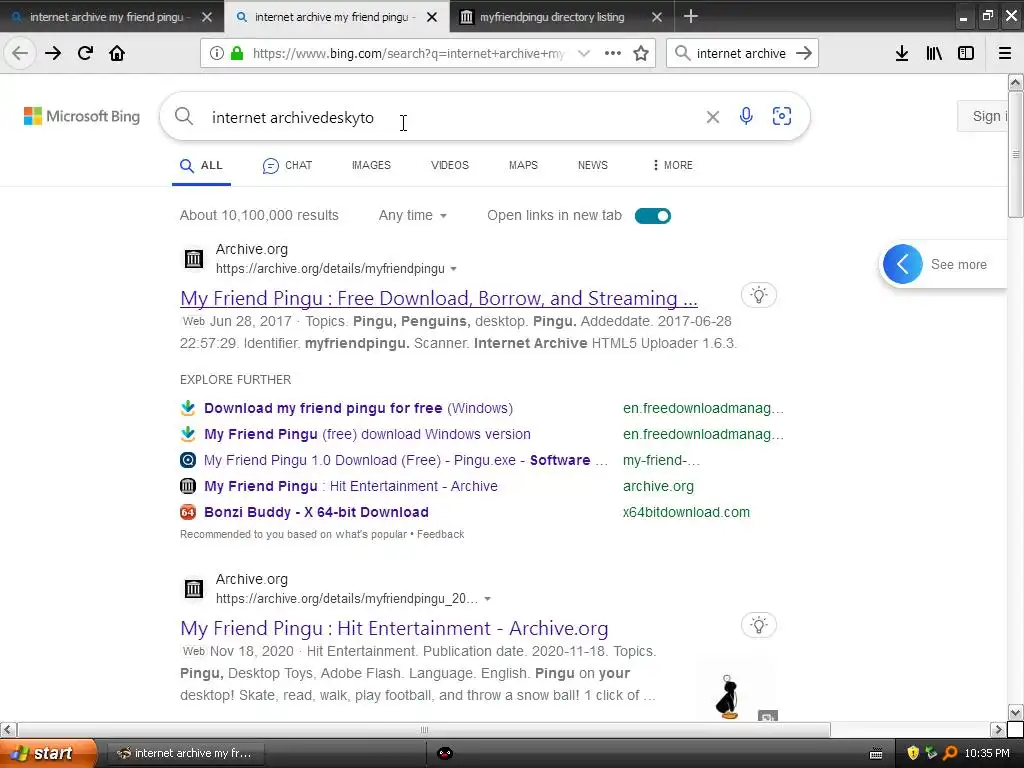Open My Friend Pingu : Hit Entertainment - Archive link

point(351,487)
